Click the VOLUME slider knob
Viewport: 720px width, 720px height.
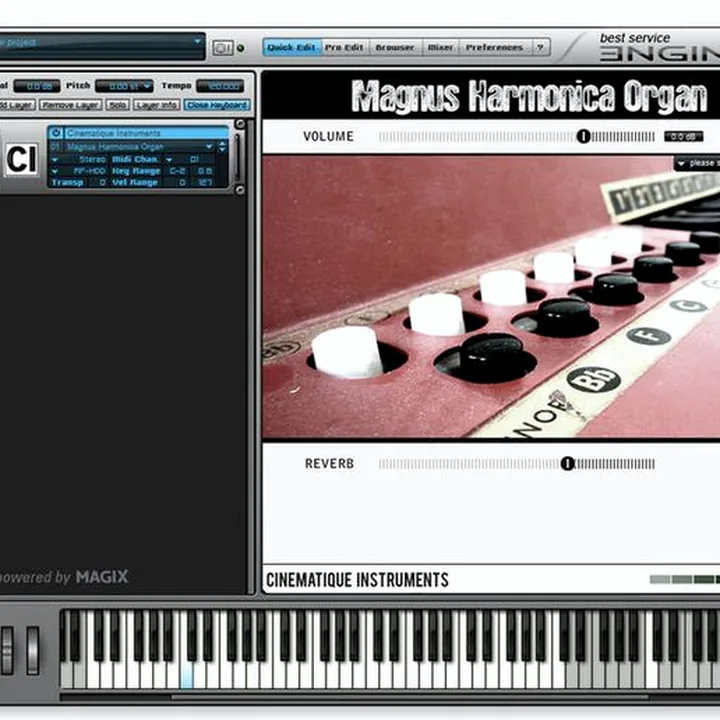(583, 136)
